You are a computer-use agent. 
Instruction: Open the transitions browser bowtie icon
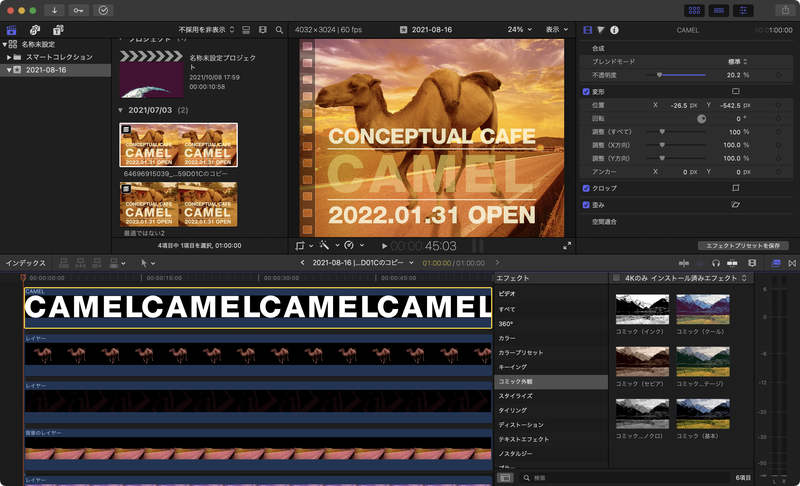click(792, 263)
